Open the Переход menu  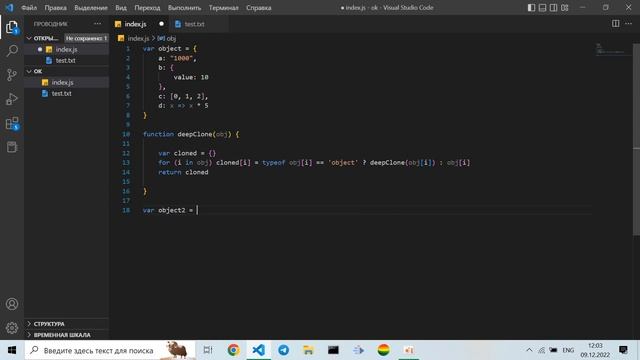pos(147,8)
